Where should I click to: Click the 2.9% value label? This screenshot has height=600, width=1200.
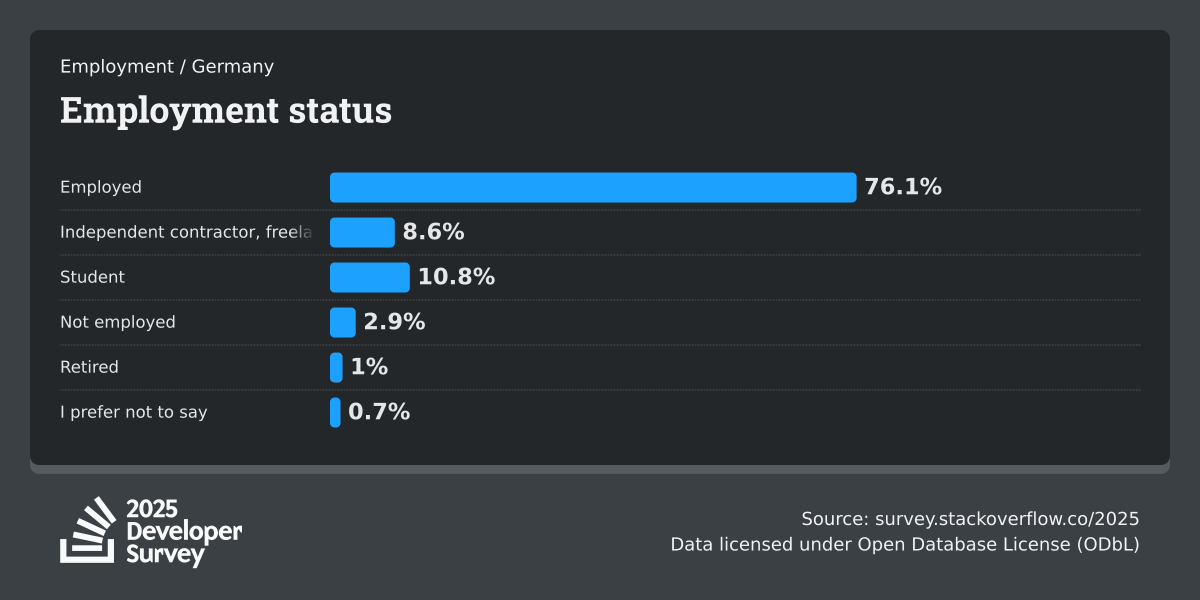click(x=394, y=323)
